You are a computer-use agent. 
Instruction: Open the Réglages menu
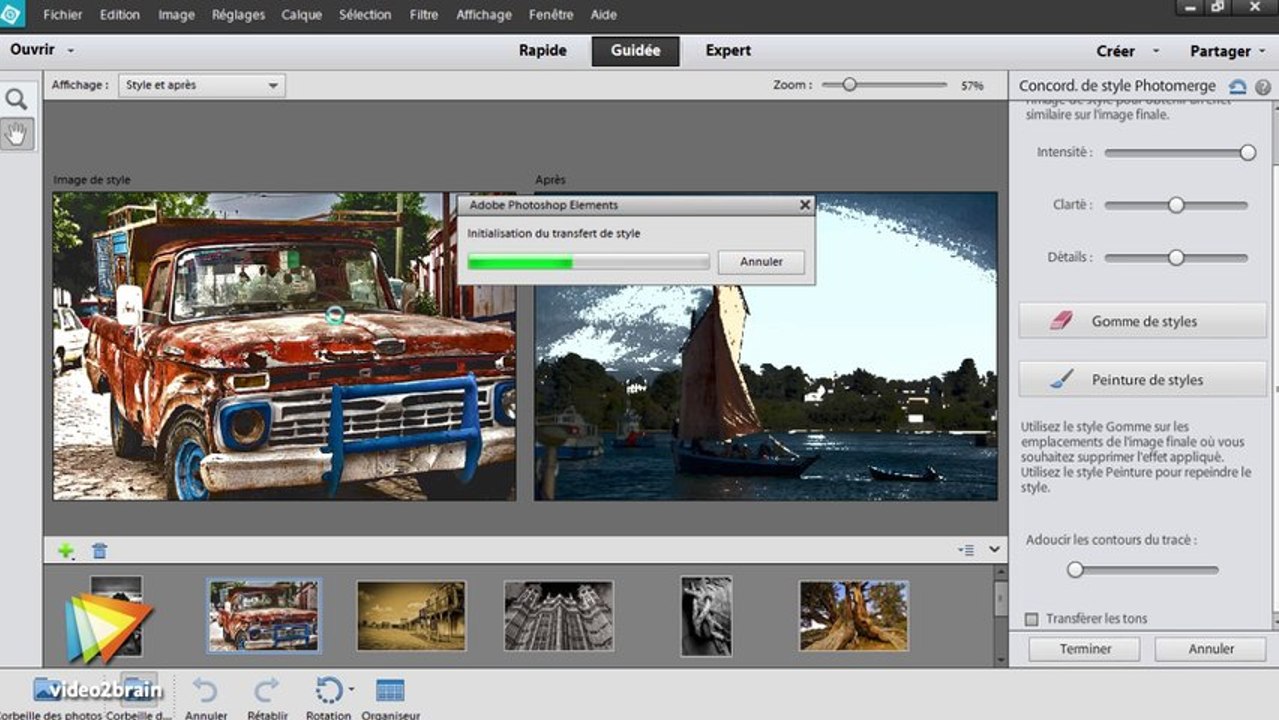tap(238, 15)
